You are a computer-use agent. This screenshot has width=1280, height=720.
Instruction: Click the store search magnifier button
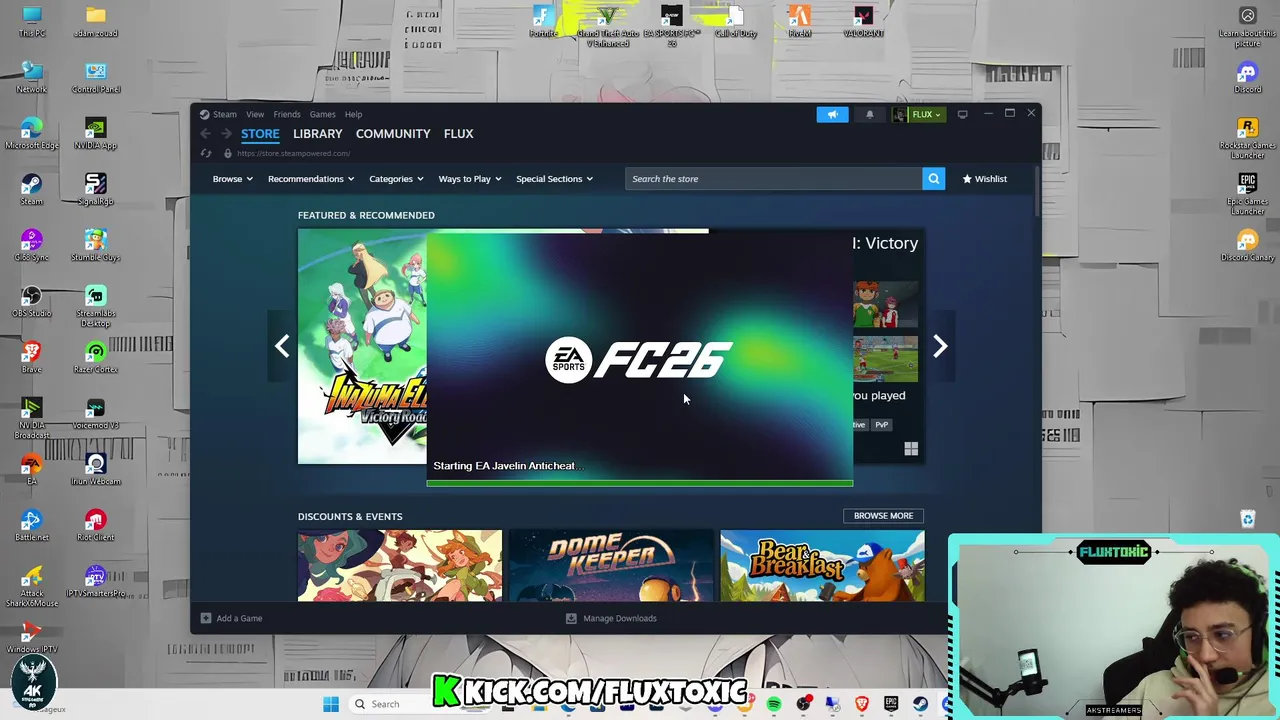[x=933, y=179]
